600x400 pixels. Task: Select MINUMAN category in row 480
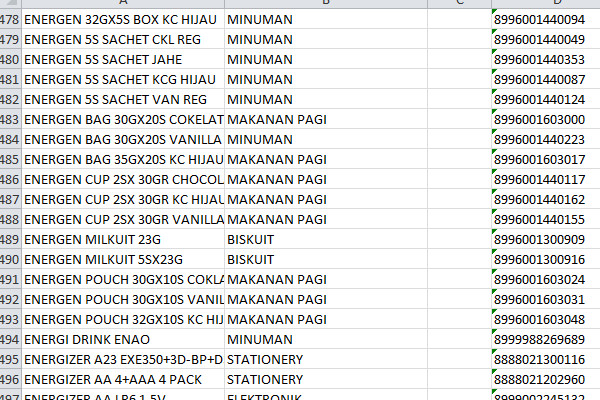(x=326, y=59)
